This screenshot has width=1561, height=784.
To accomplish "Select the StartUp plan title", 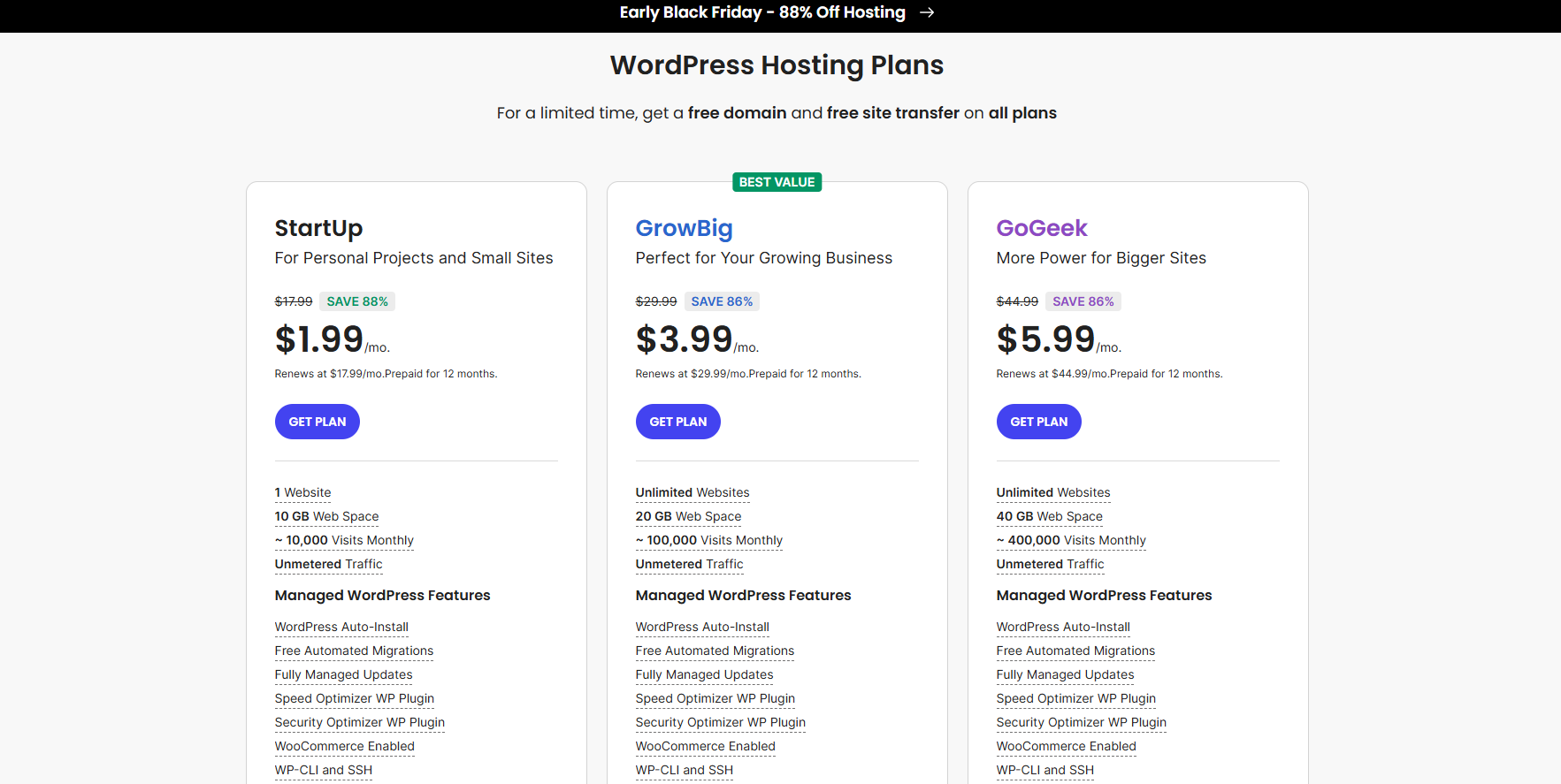I will [x=318, y=228].
